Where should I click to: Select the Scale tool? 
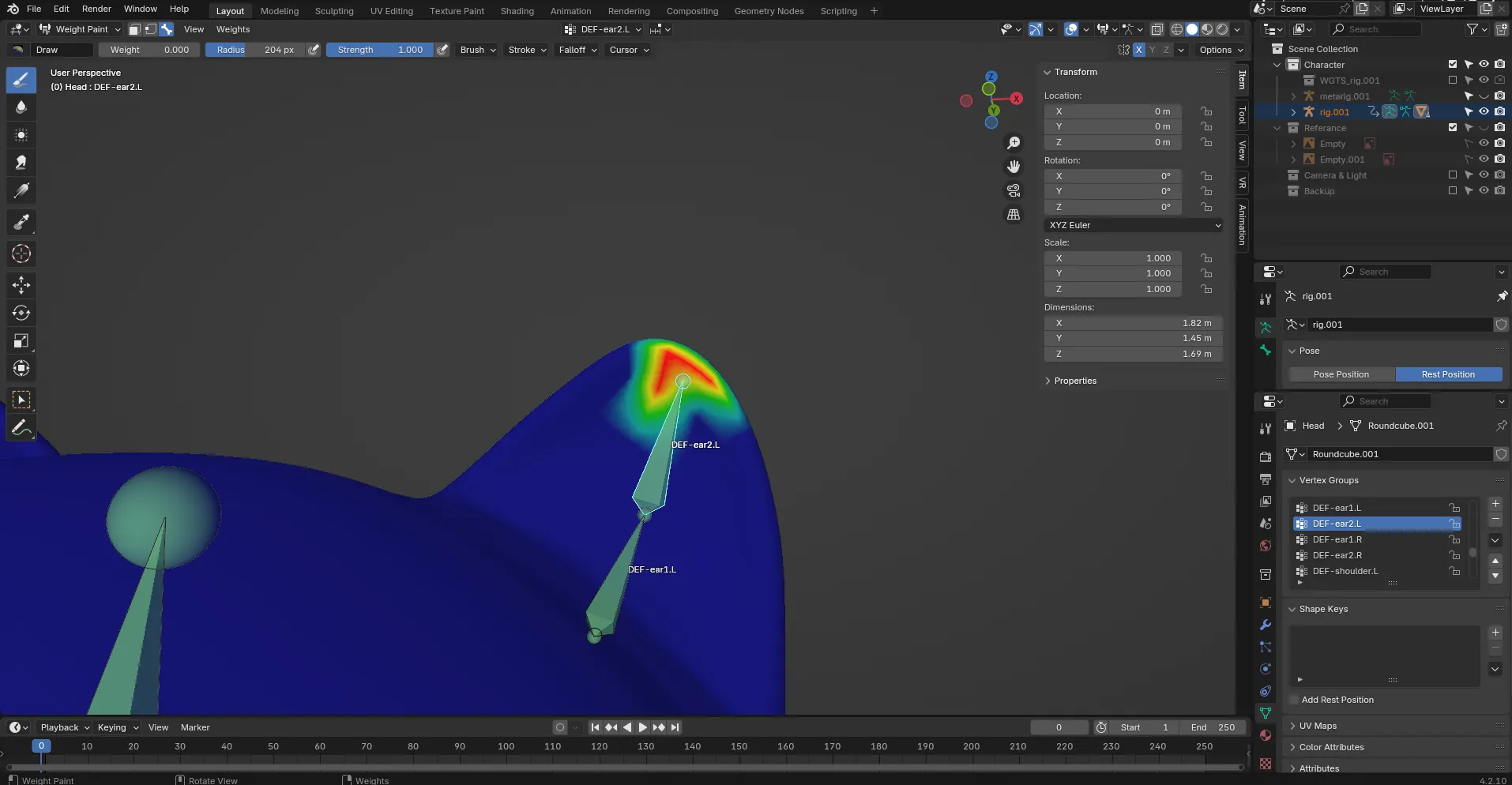tap(21, 340)
